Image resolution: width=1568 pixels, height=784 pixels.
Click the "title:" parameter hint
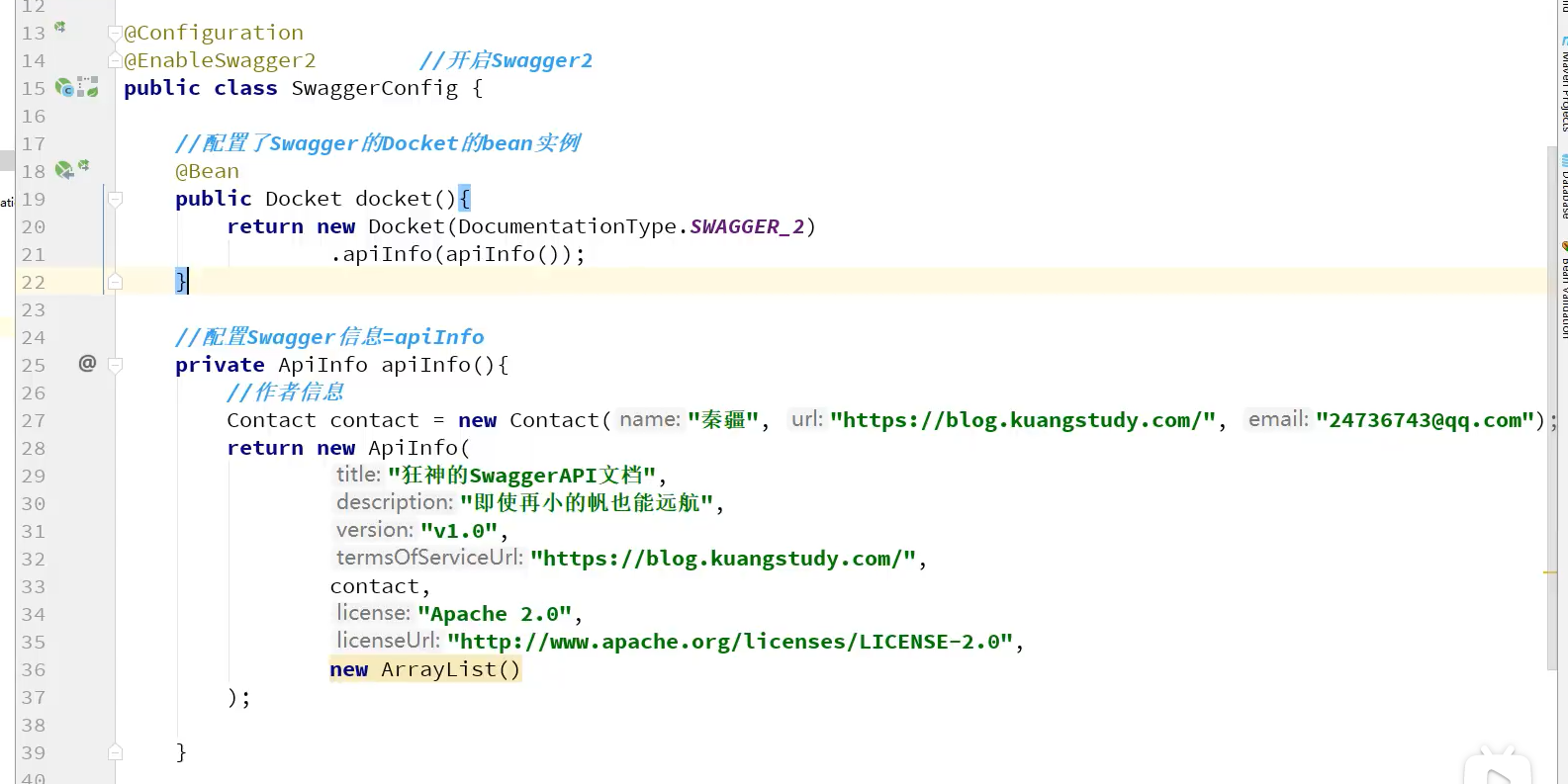(x=358, y=475)
